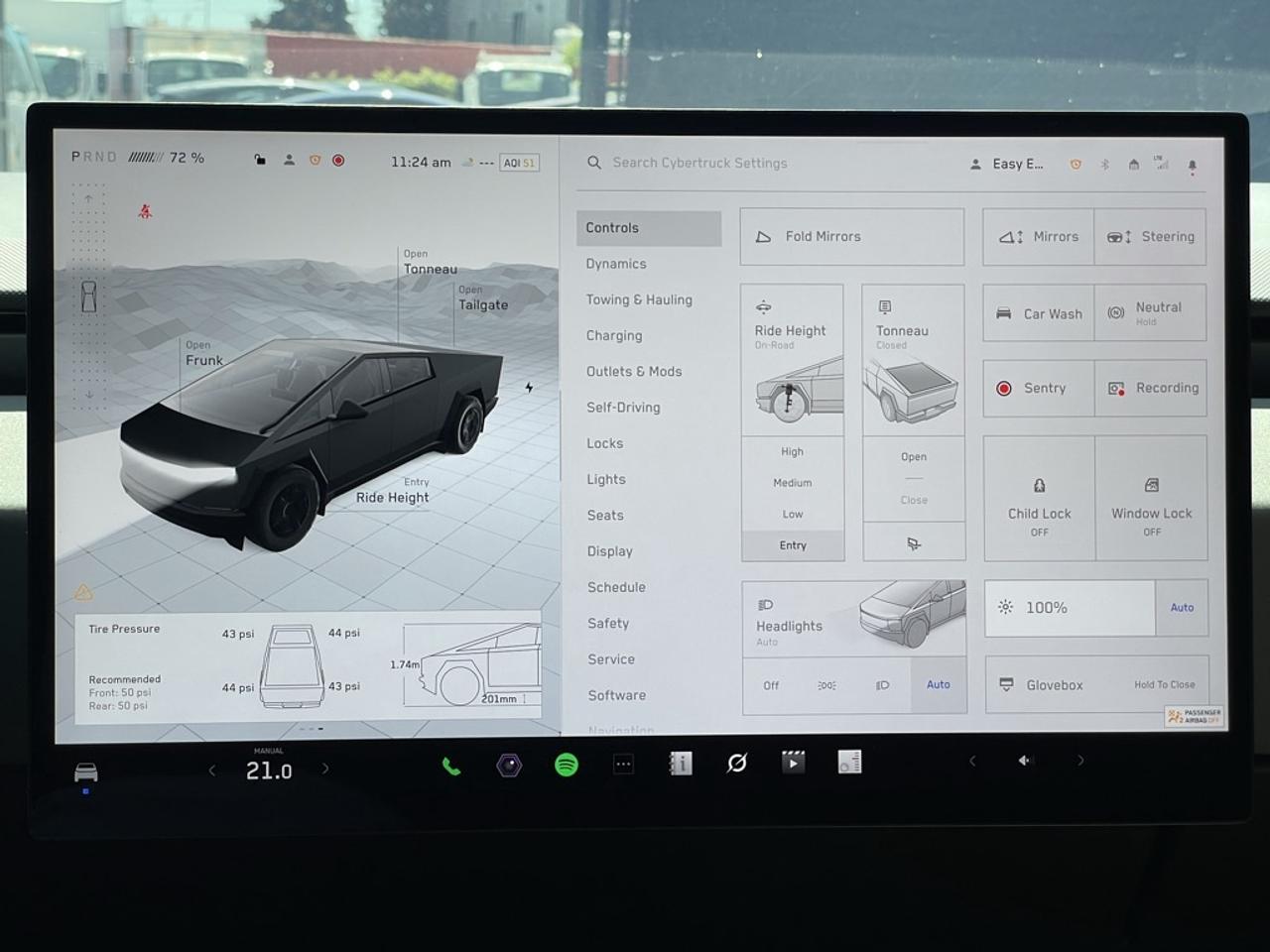Tap the car controls icon in bottom bar
The image size is (1270, 952).
[x=86, y=772]
